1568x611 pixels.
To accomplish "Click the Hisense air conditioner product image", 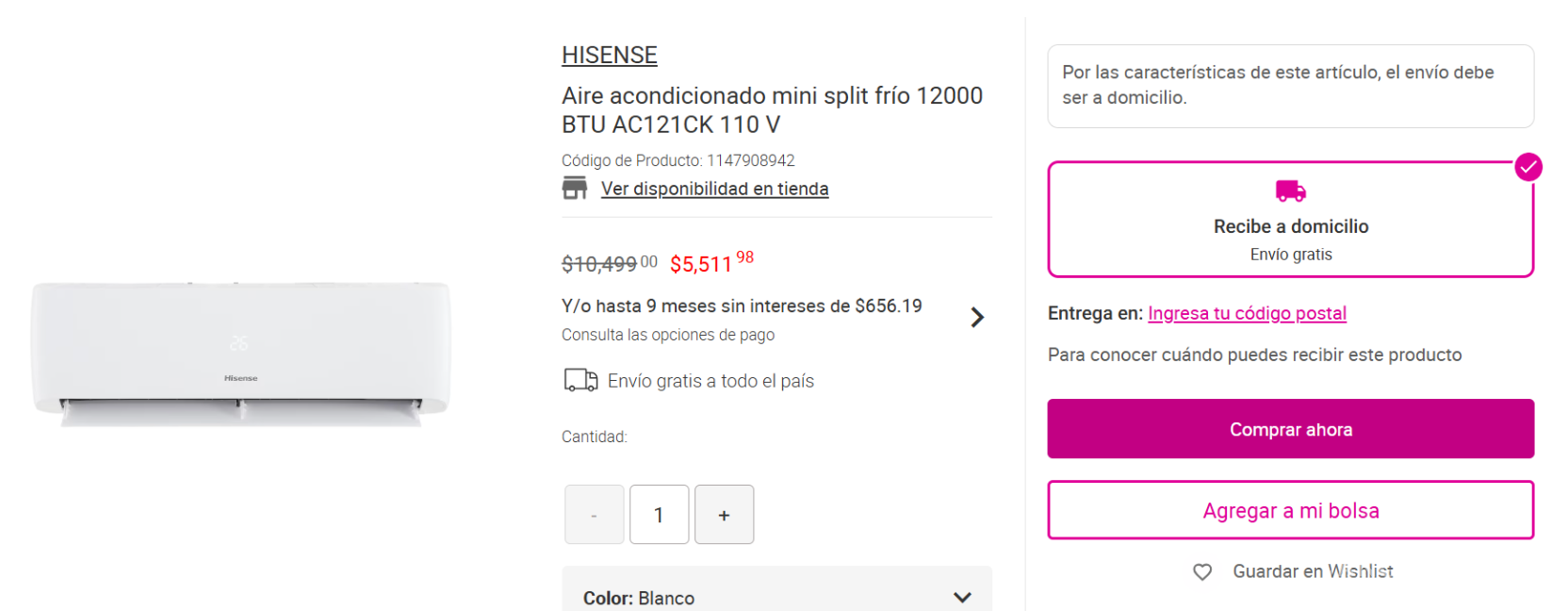I will click(x=241, y=349).
